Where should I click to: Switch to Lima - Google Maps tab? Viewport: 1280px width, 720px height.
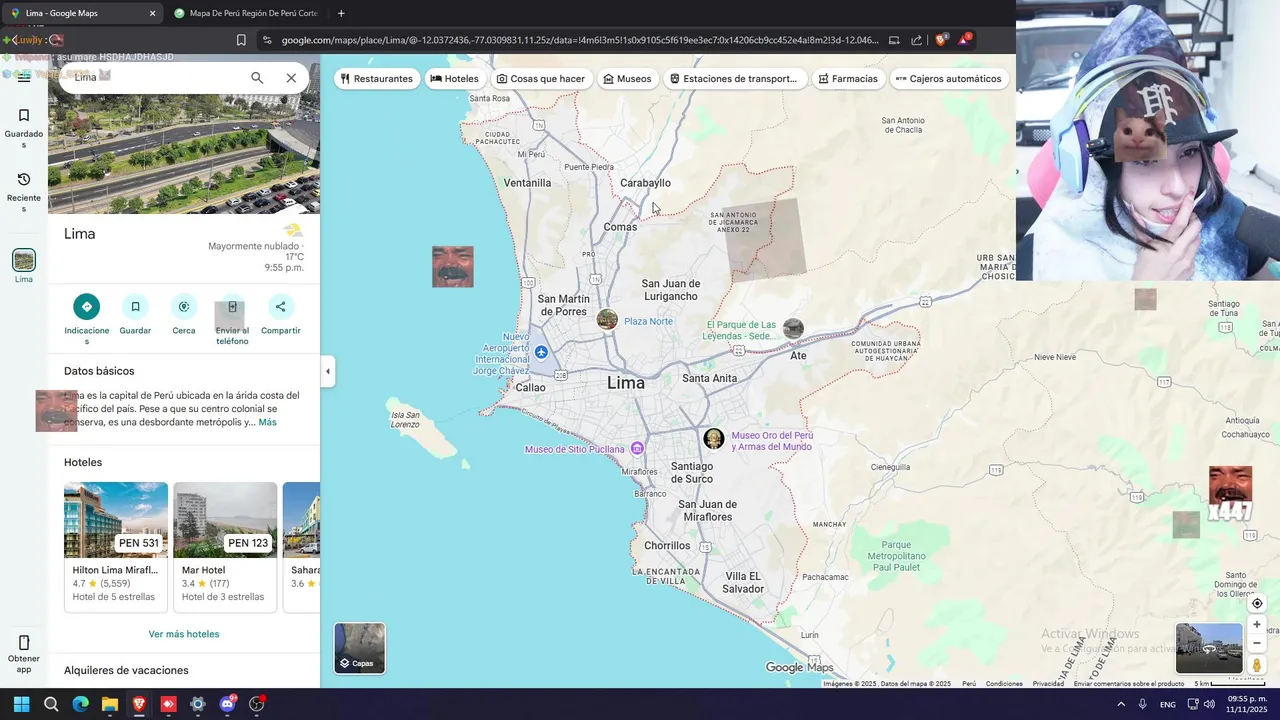click(83, 13)
